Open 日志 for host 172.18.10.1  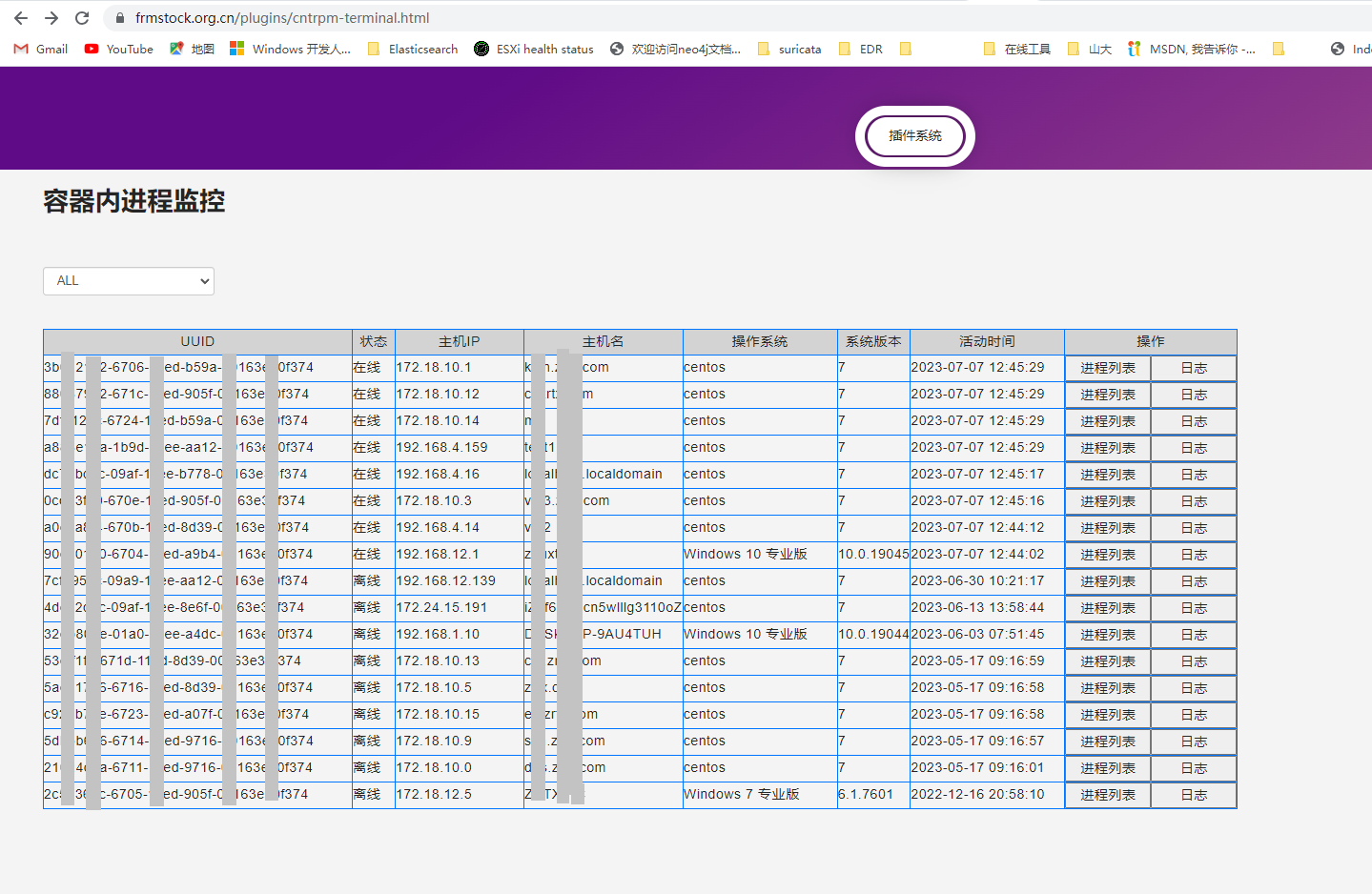1194,368
